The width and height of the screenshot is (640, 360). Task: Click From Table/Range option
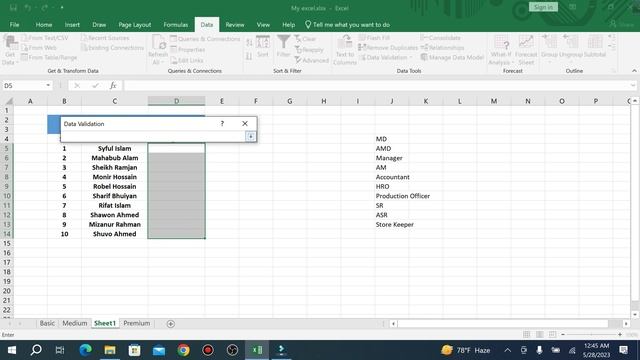pos(49,58)
